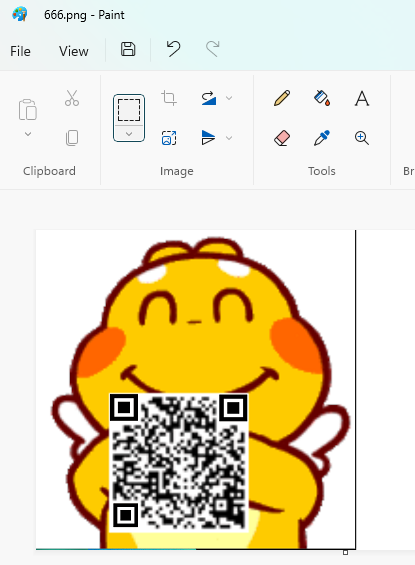Click the Redo arrow icon
This screenshot has width=415, height=565.
[213, 49]
